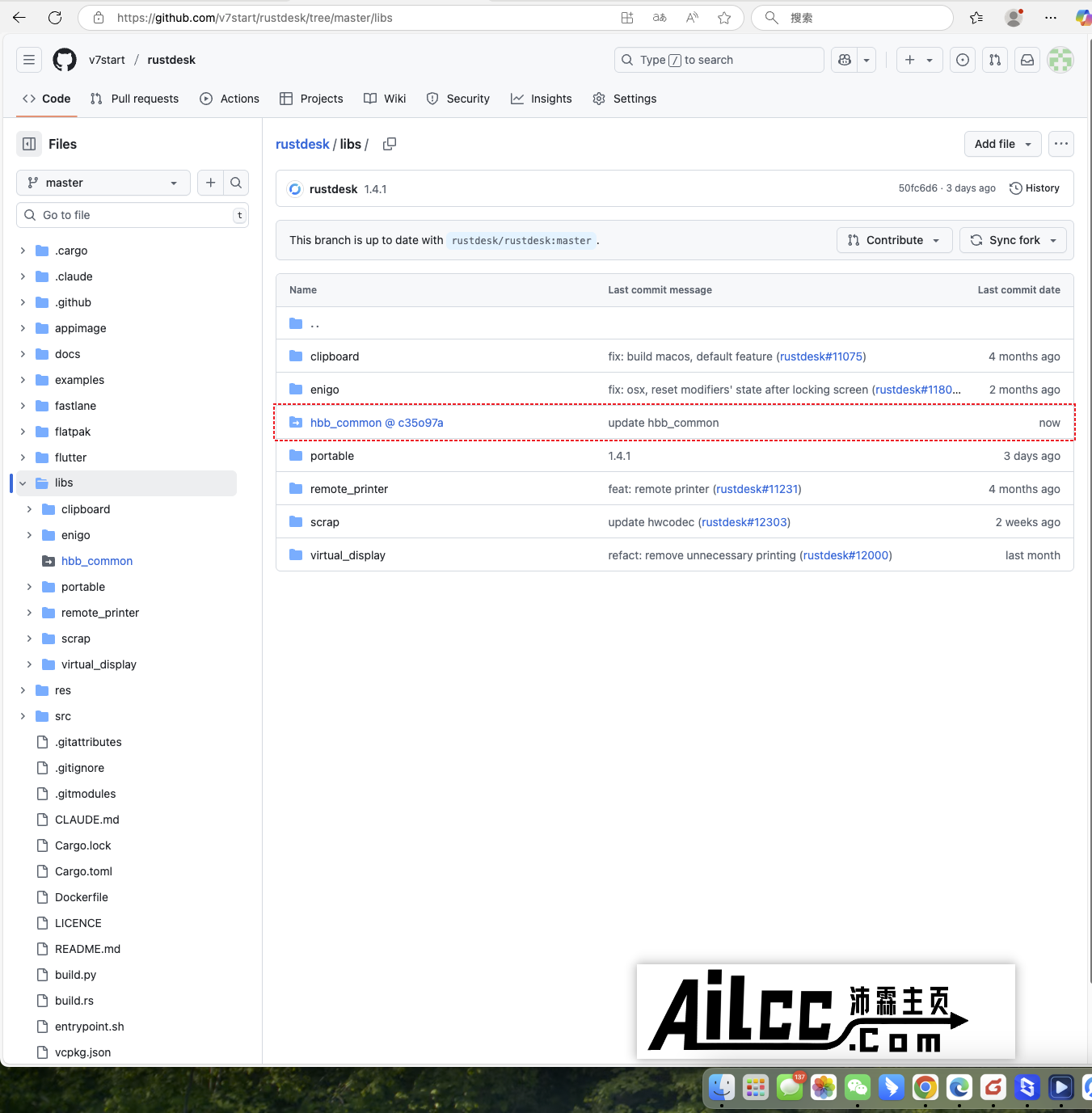Open browser settings ellipsis menu
1092x1113 pixels.
[1051, 18]
